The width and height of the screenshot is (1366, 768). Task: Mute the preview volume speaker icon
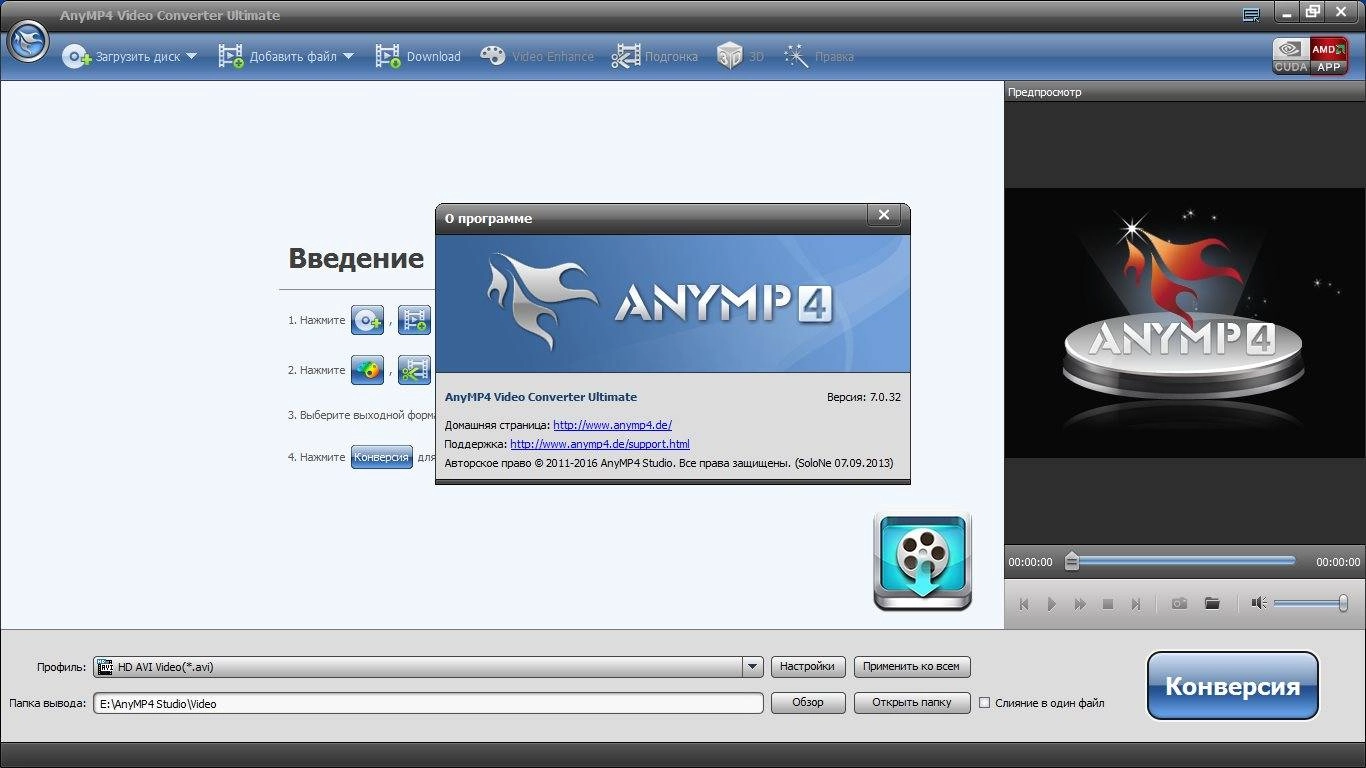pyautogui.click(x=1259, y=603)
